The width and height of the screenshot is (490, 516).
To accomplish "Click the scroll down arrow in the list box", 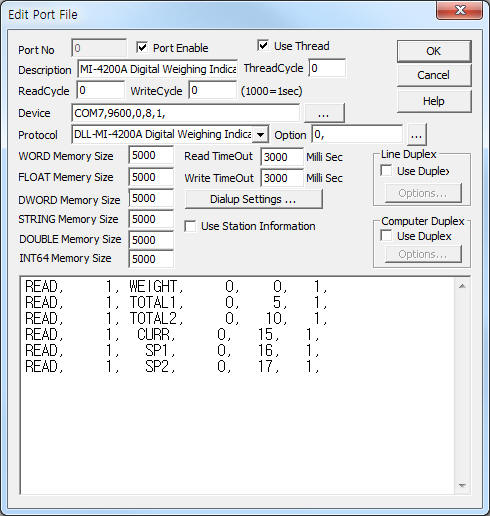I will coord(462,485).
